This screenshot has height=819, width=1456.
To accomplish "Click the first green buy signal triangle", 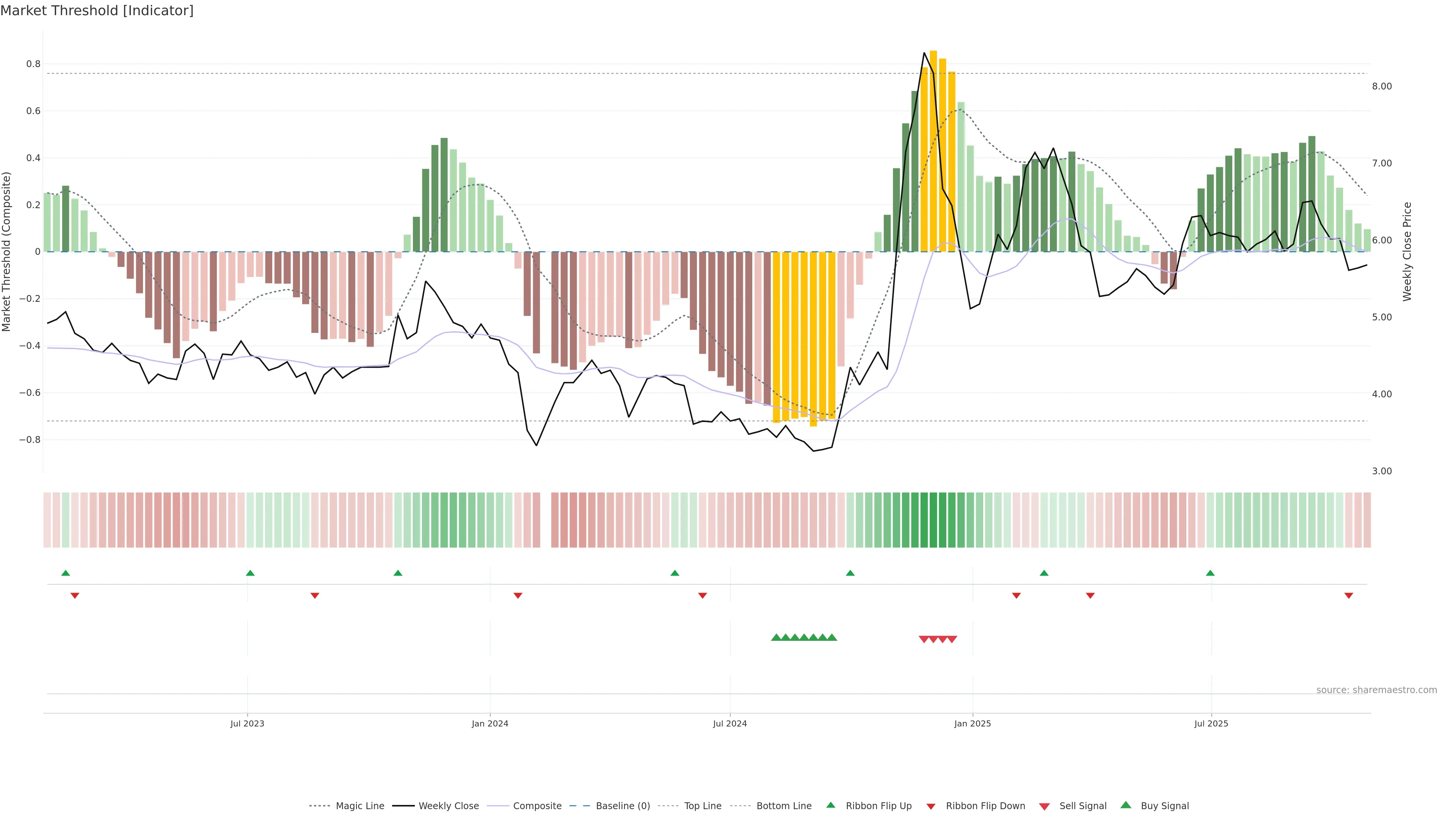I will click(776, 637).
